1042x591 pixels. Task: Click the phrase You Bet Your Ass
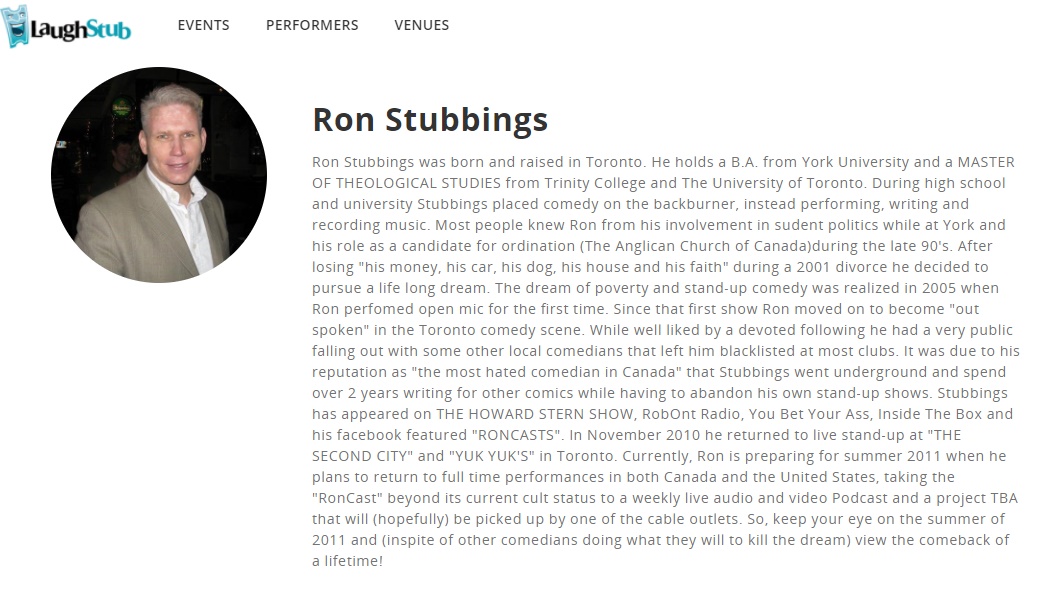coord(809,414)
